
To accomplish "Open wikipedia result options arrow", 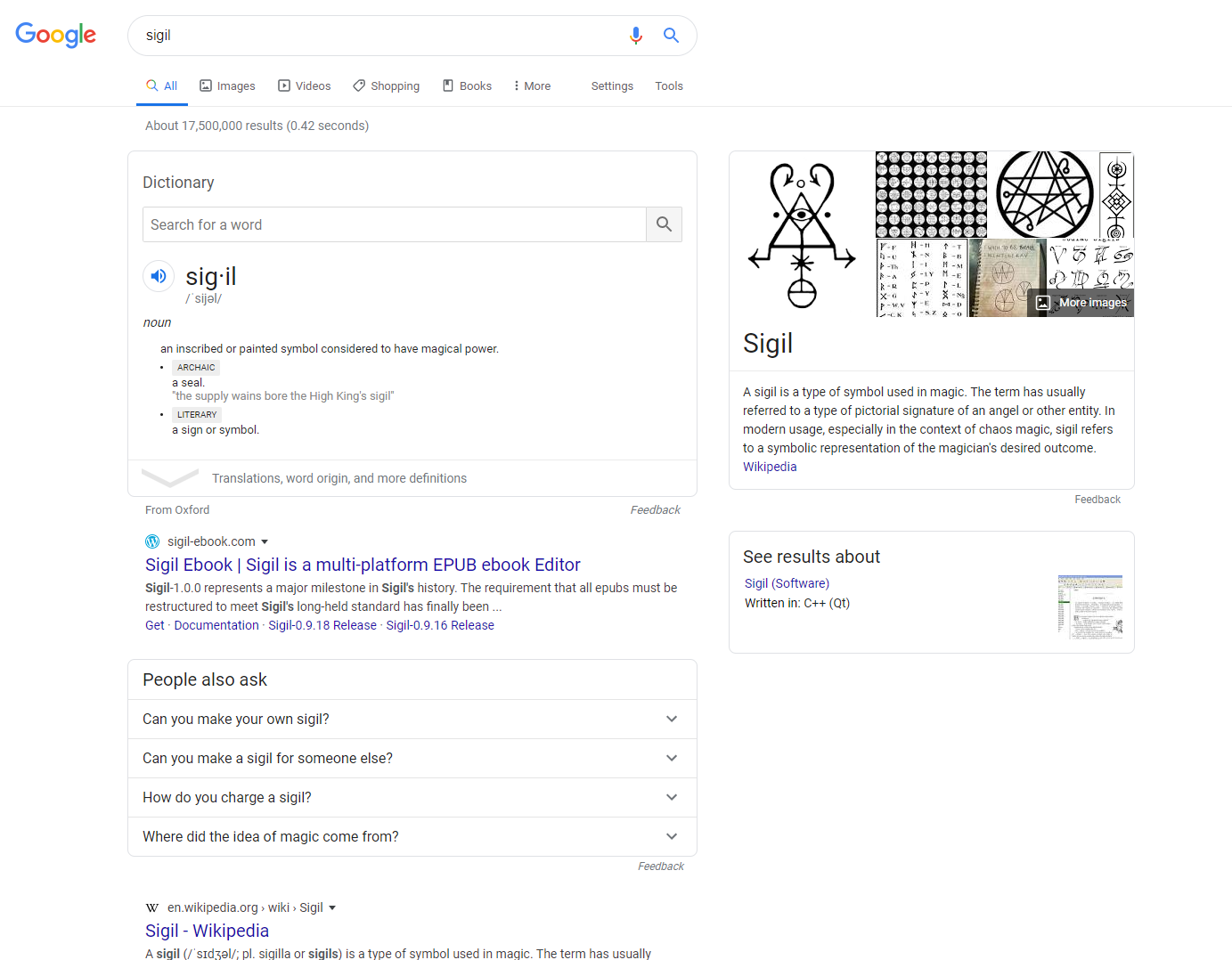I will click(332, 907).
